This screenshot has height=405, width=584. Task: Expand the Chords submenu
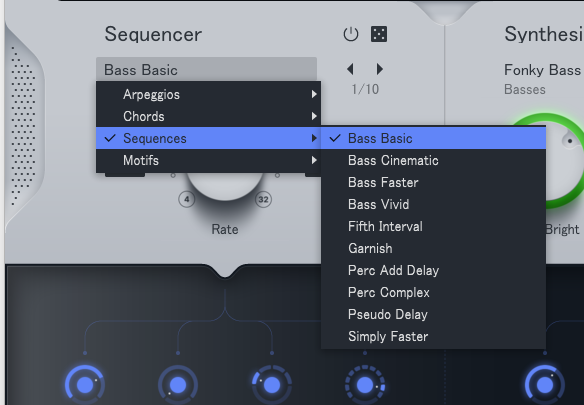(208, 116)
